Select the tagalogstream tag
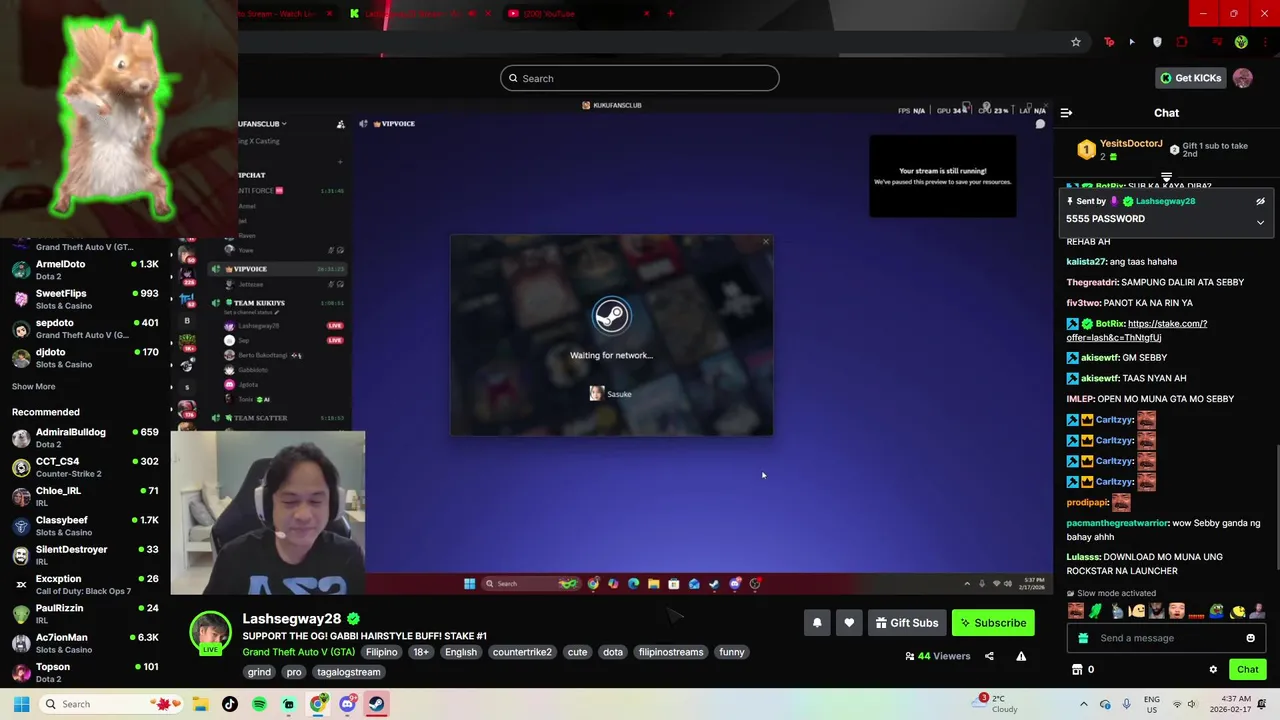Screen dimensions: 1280x720 tap(349, 672)
